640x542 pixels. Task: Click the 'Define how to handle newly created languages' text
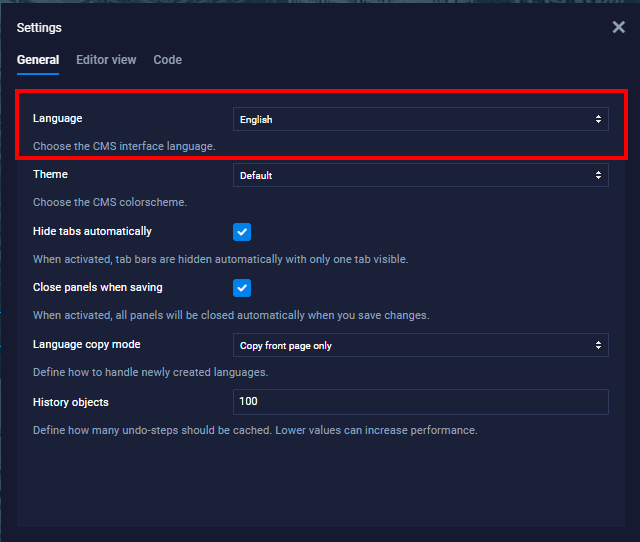[x=150, y=372]
